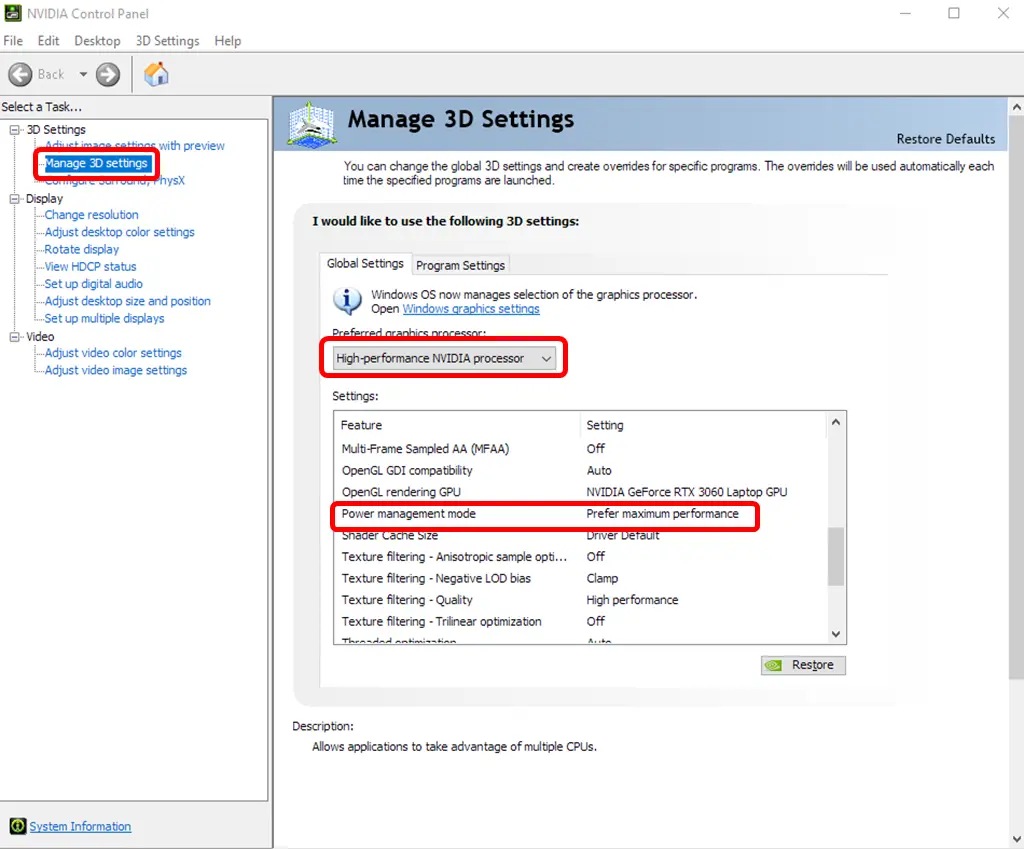Click the Clamp setting value
Viewport: 1024px width, 849px height.
tap(602, 578)
